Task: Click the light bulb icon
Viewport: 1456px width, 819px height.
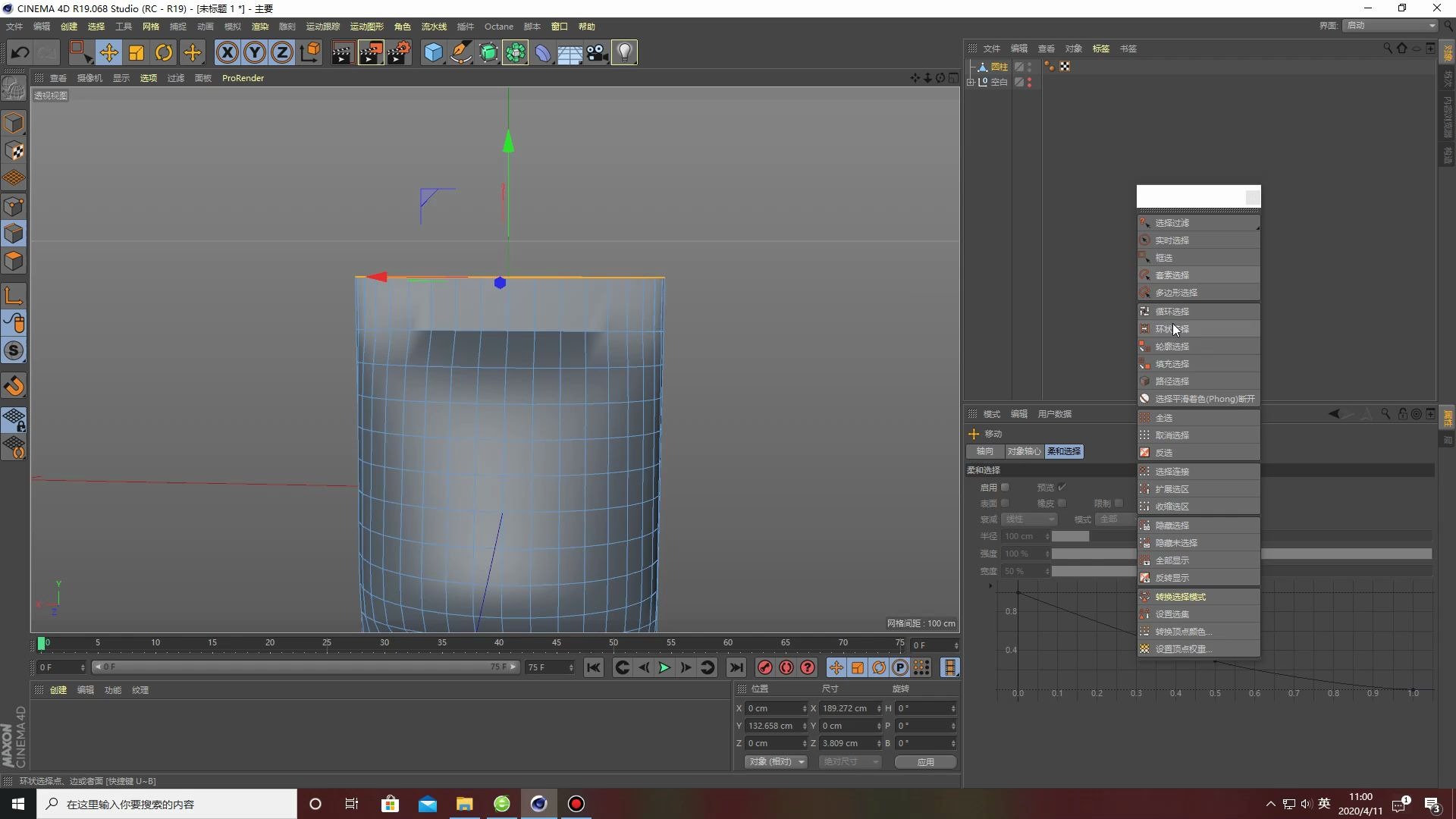Action: pyautogui.click(x=624, y=52)
